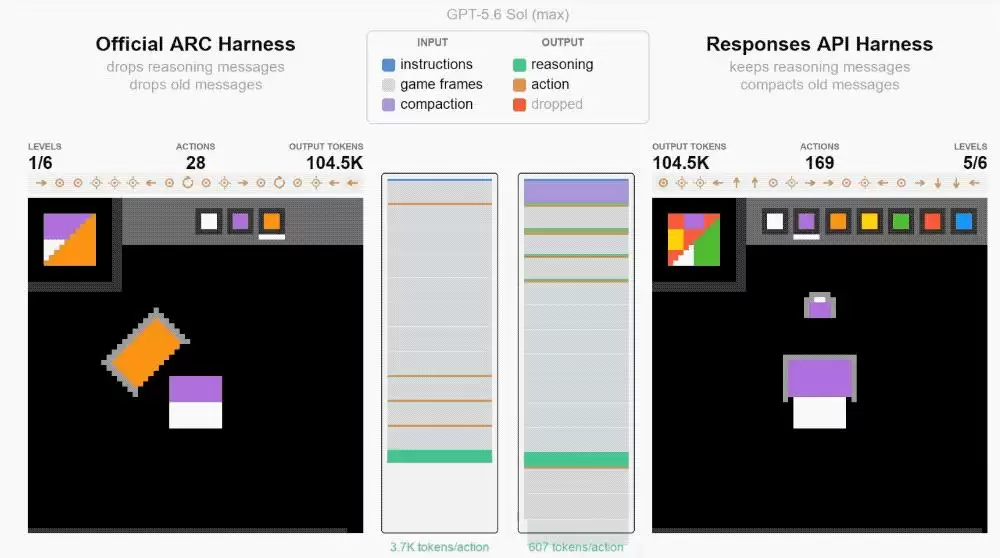Select the red color tile in Responses API game

coord(932,221)
